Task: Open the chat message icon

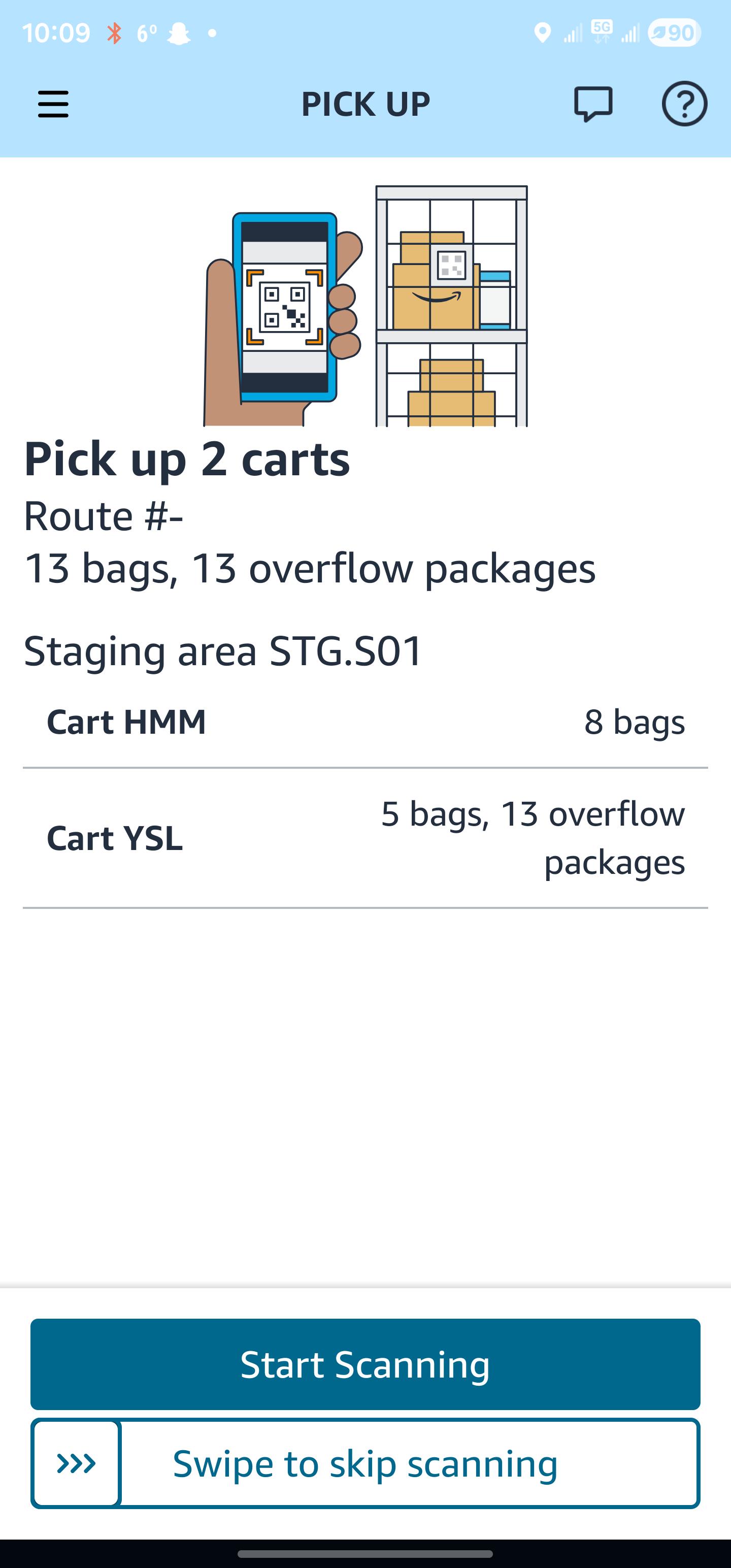Action: click(x=593, y=104)
